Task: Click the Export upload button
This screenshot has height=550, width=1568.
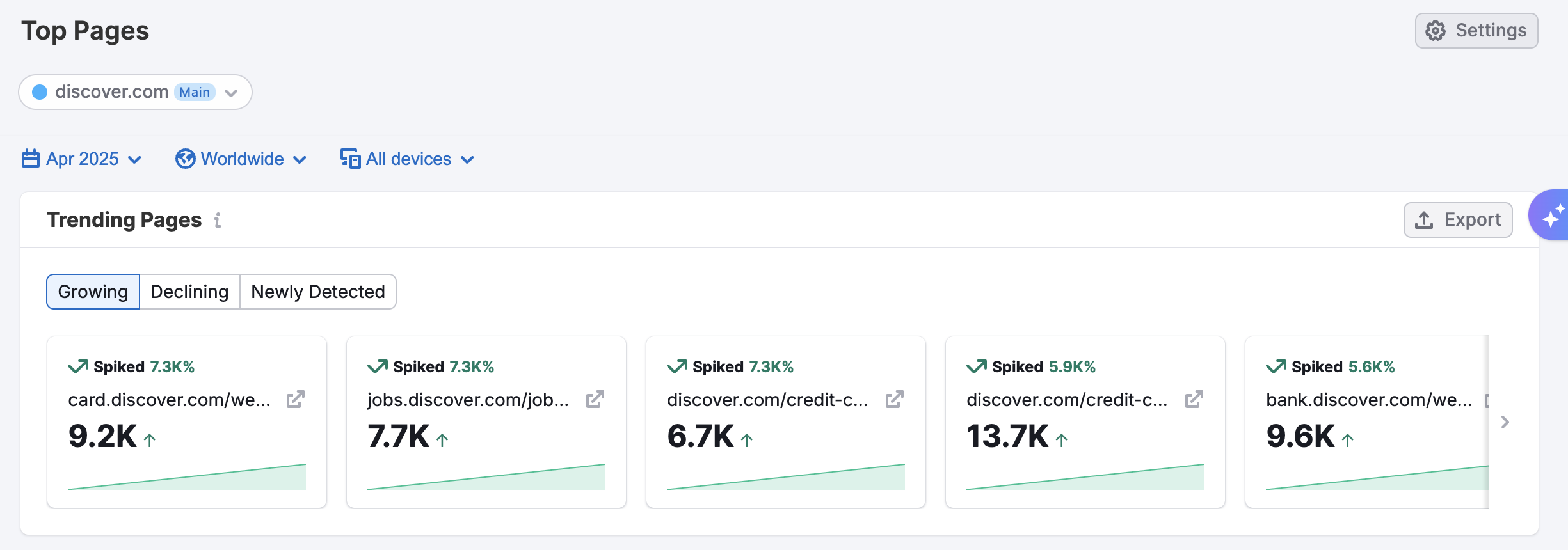Action: coord(1458,220)
